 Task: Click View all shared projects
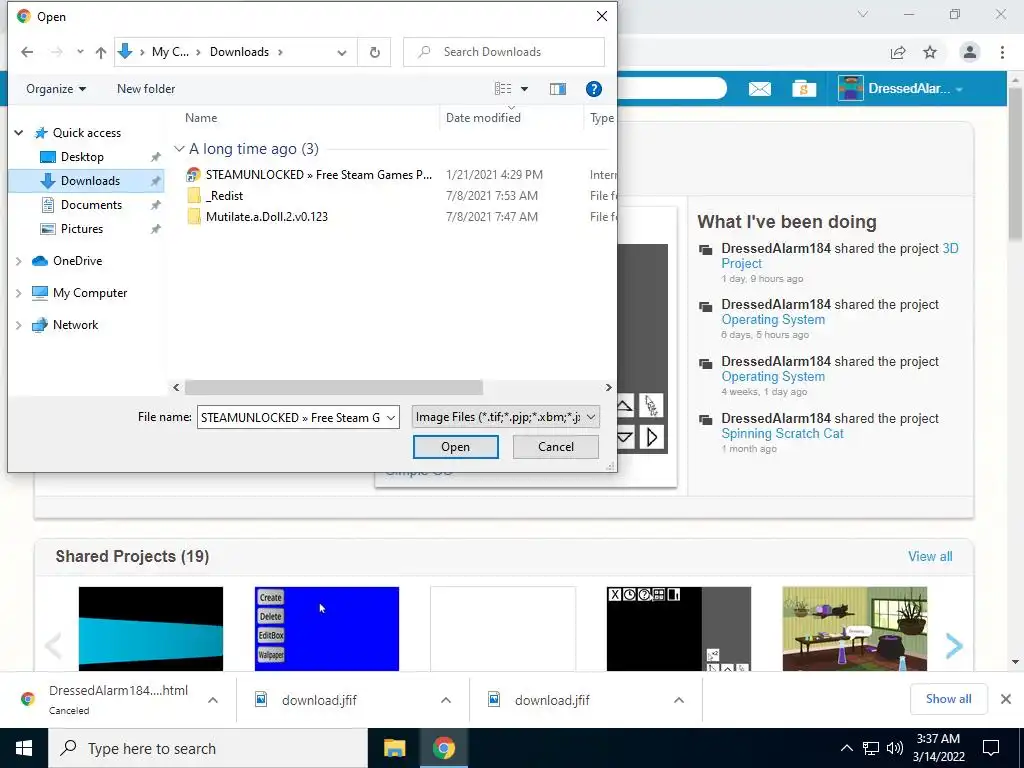pos(930,556)
